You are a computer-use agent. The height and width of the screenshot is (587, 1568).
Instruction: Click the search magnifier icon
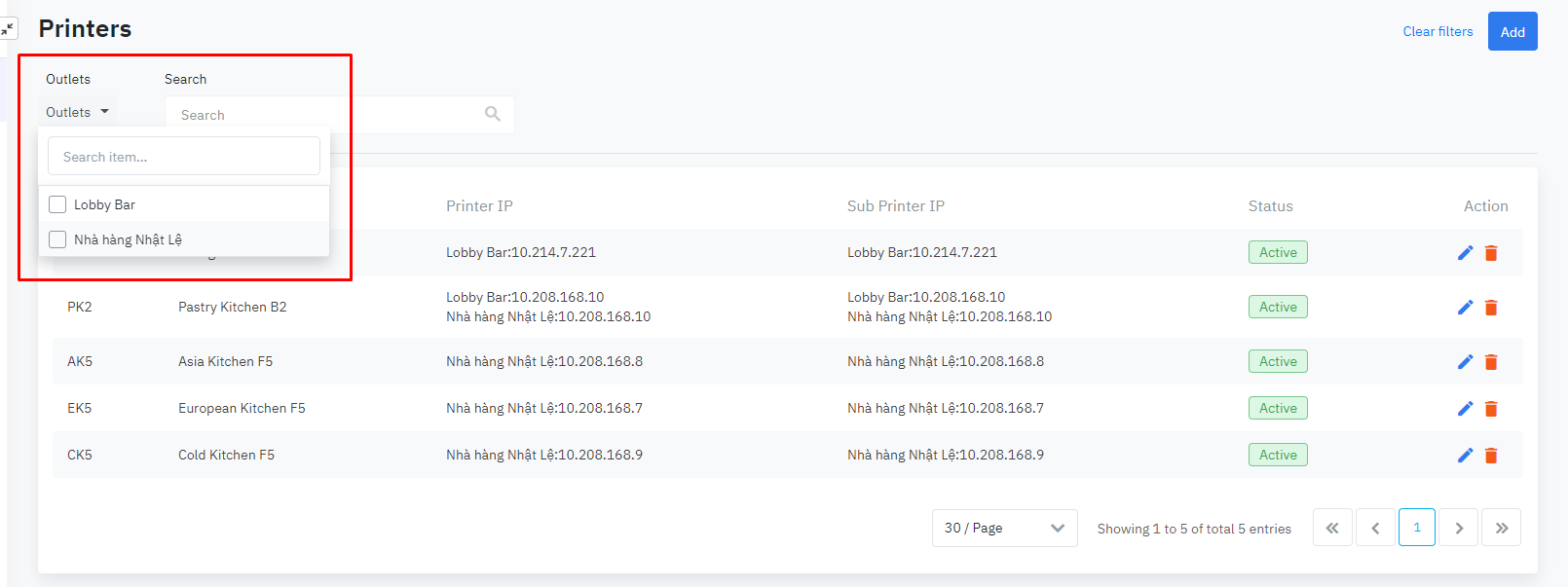point(493,114)
